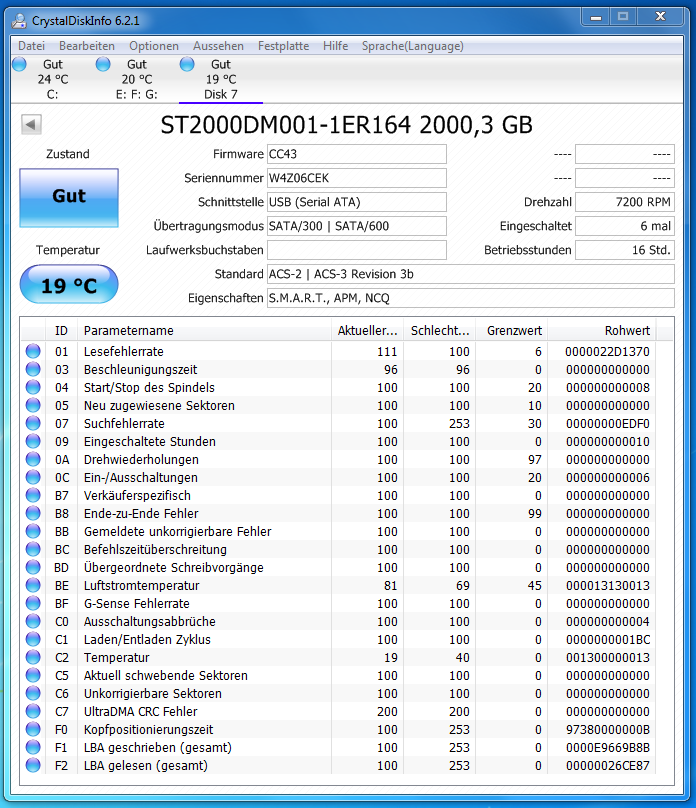Click status orb for Suchfehlerrate row
The image size is (696, 808).
tap(33, 423)
